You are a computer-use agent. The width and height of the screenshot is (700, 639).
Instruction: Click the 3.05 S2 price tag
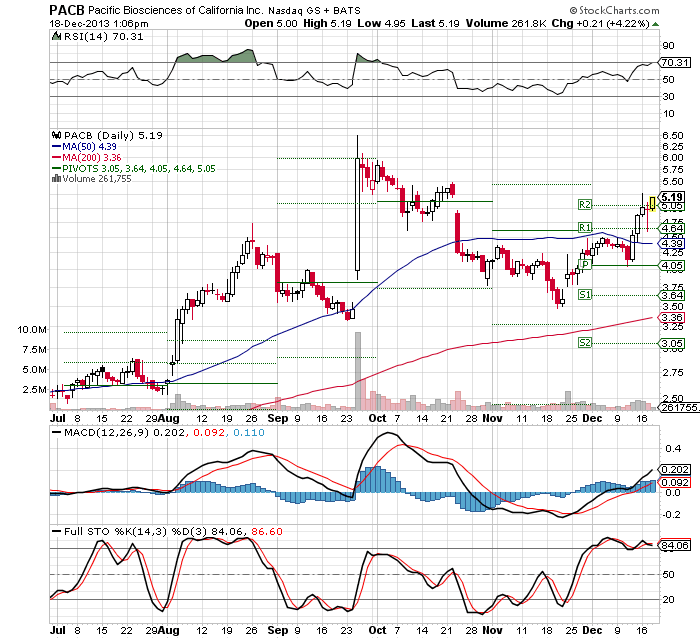click(x=671, y=343)
